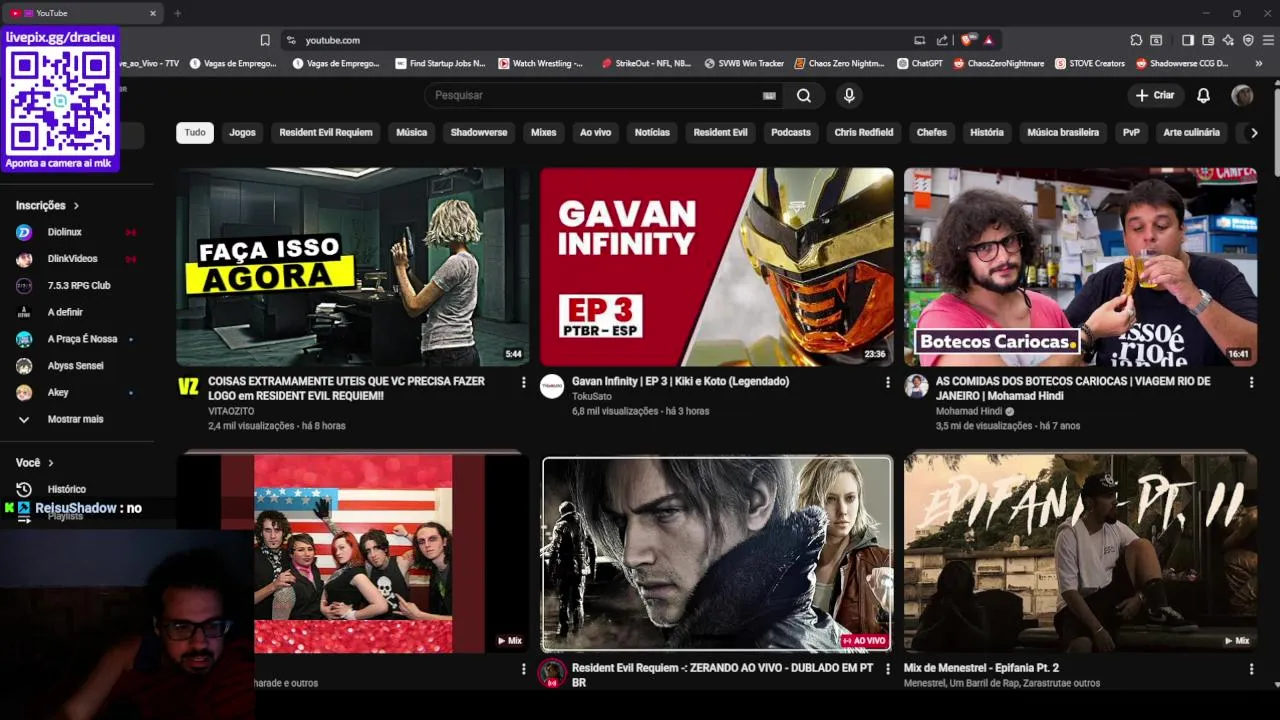Open the on-screen keyboard icon in search box
This screenshot has height=720, width=1280.
tap(769, 95)
